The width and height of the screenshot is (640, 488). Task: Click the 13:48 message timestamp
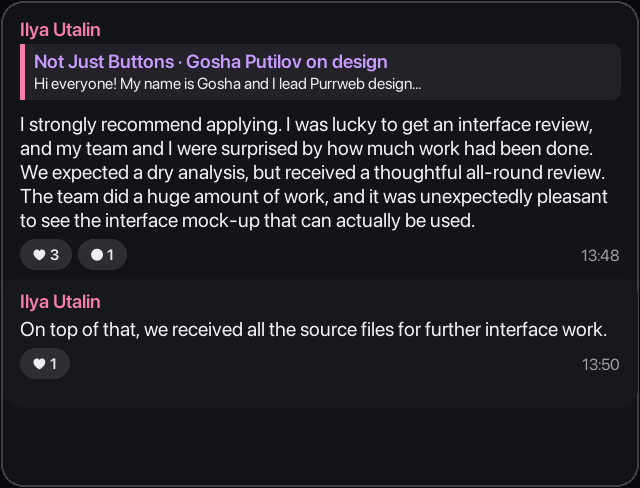point(600,256)
